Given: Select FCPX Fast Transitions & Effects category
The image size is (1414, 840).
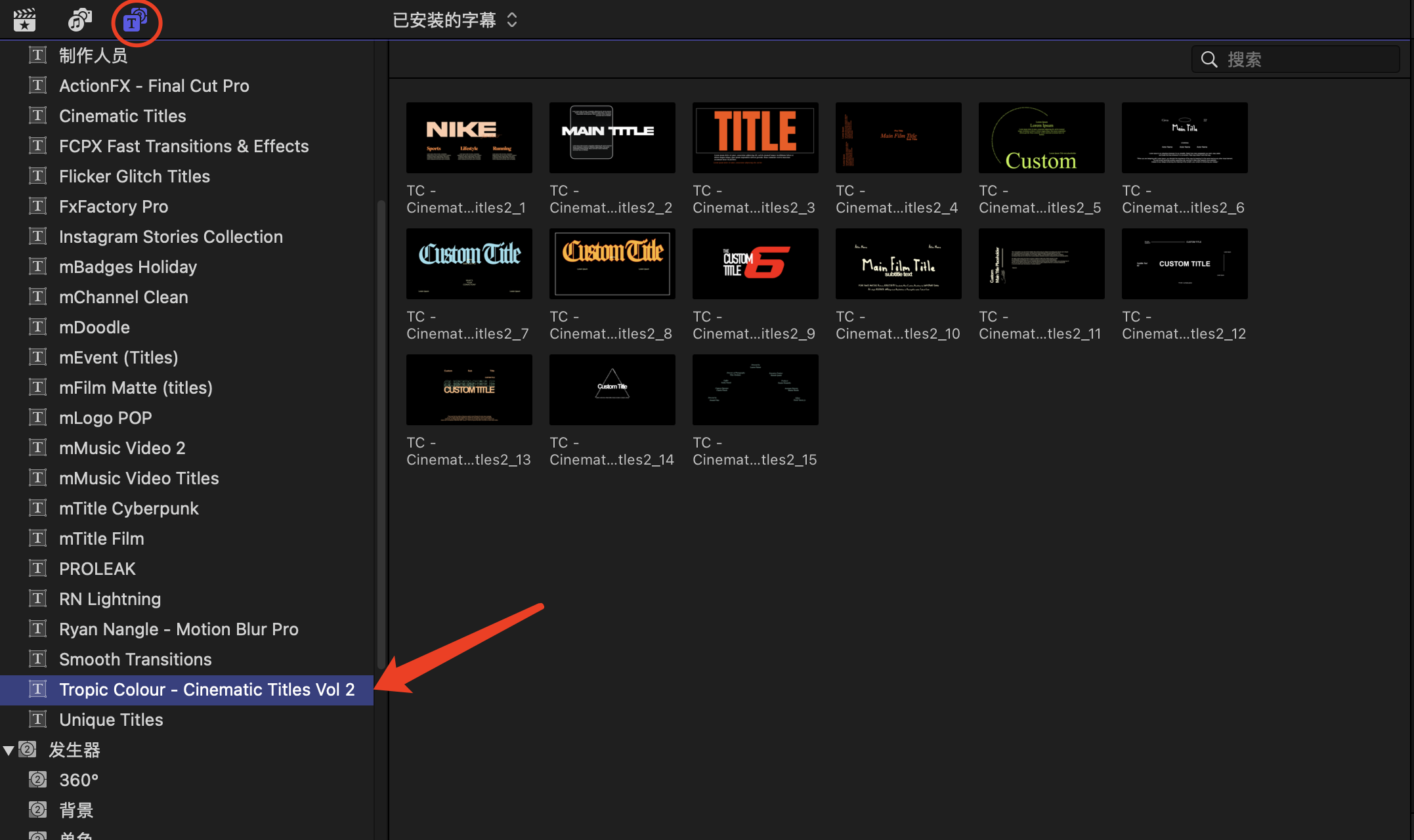Looking at the screenshot, I should (186, 146).
